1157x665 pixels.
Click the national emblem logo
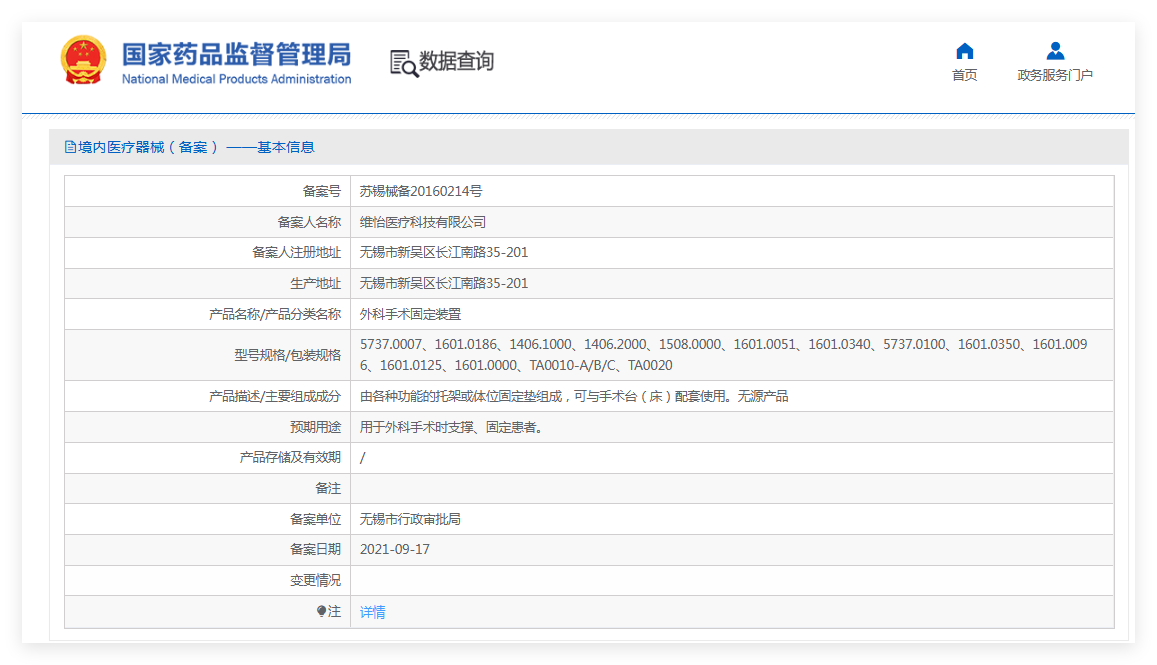pyautogui.click(x=83, y=61)
